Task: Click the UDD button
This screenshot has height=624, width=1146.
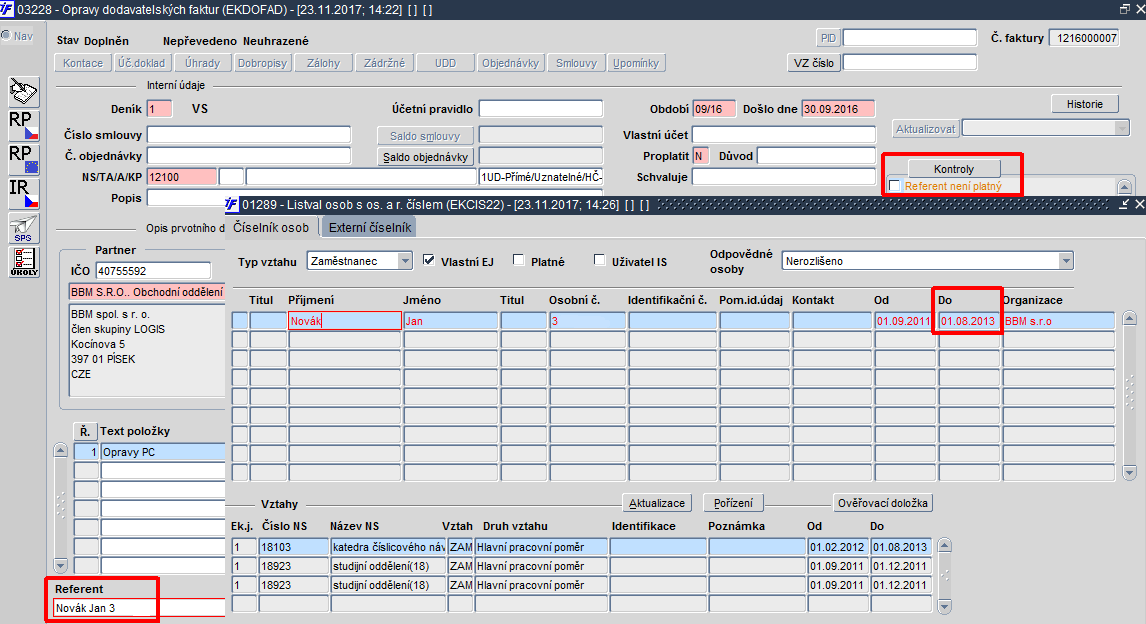Action: (x=445, y=63)
